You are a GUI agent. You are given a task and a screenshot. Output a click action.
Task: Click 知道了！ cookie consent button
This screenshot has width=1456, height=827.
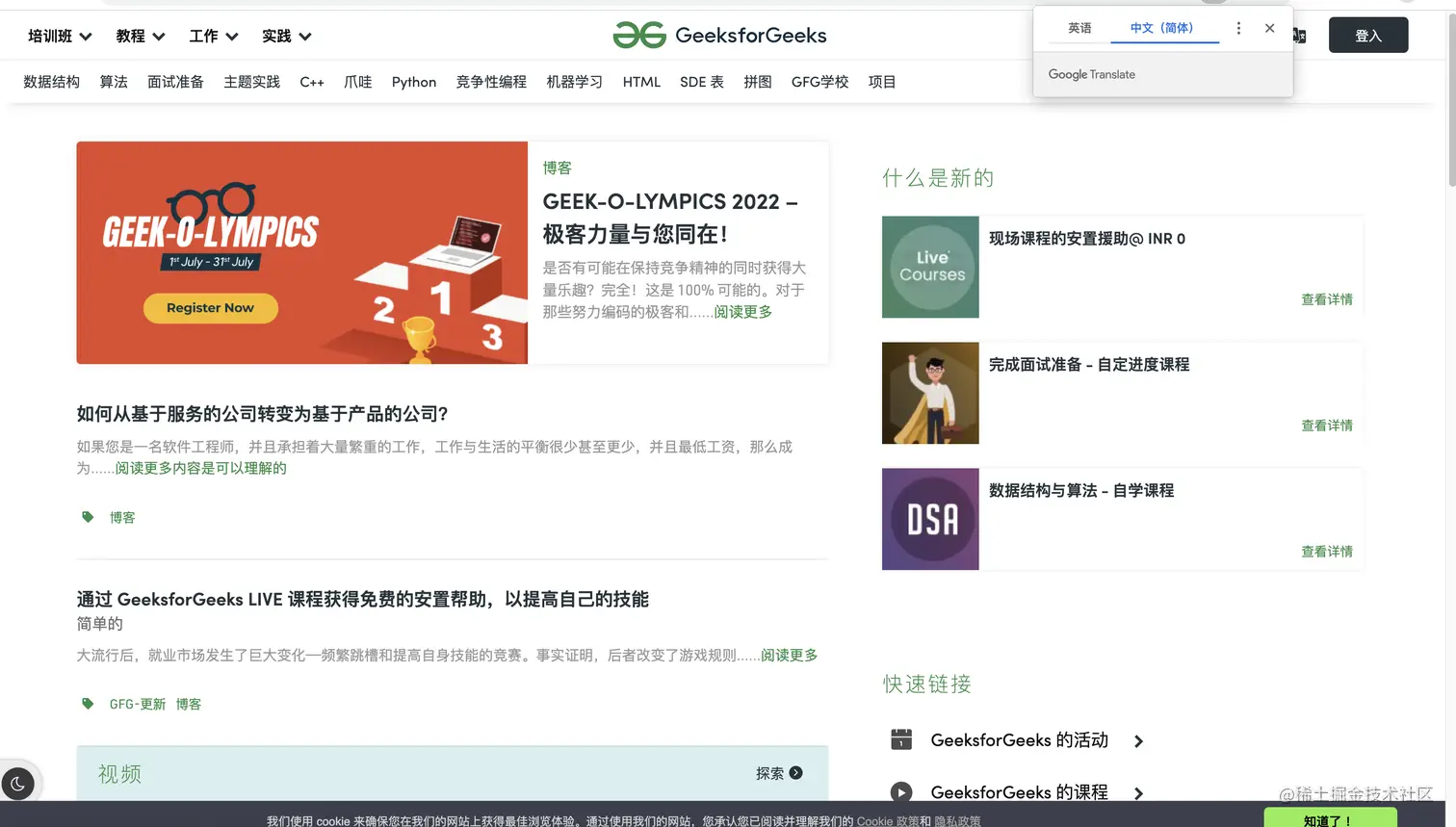click(x=1330, y=819)
